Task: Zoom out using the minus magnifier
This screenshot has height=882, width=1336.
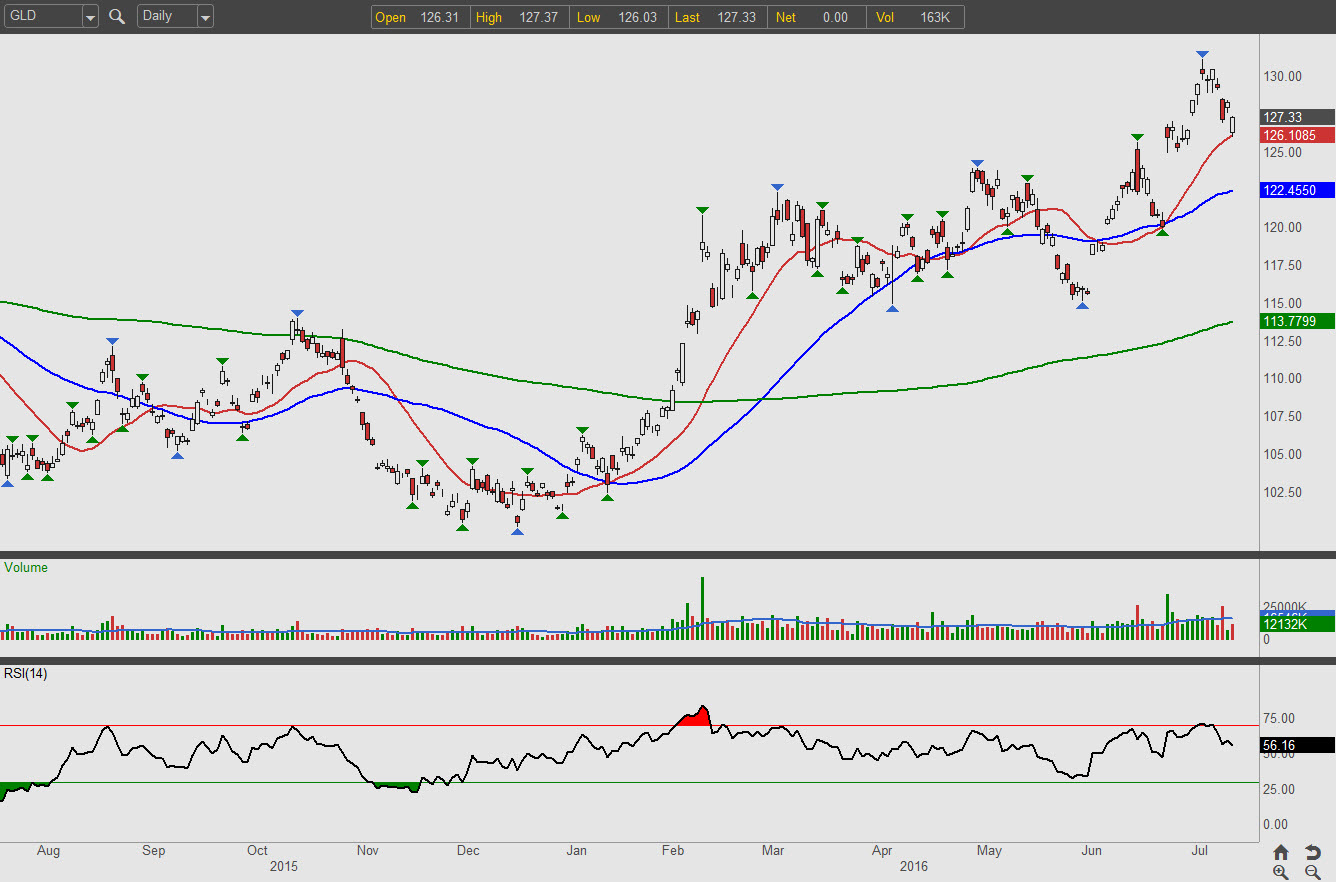Action: (x=1313, y=872)
